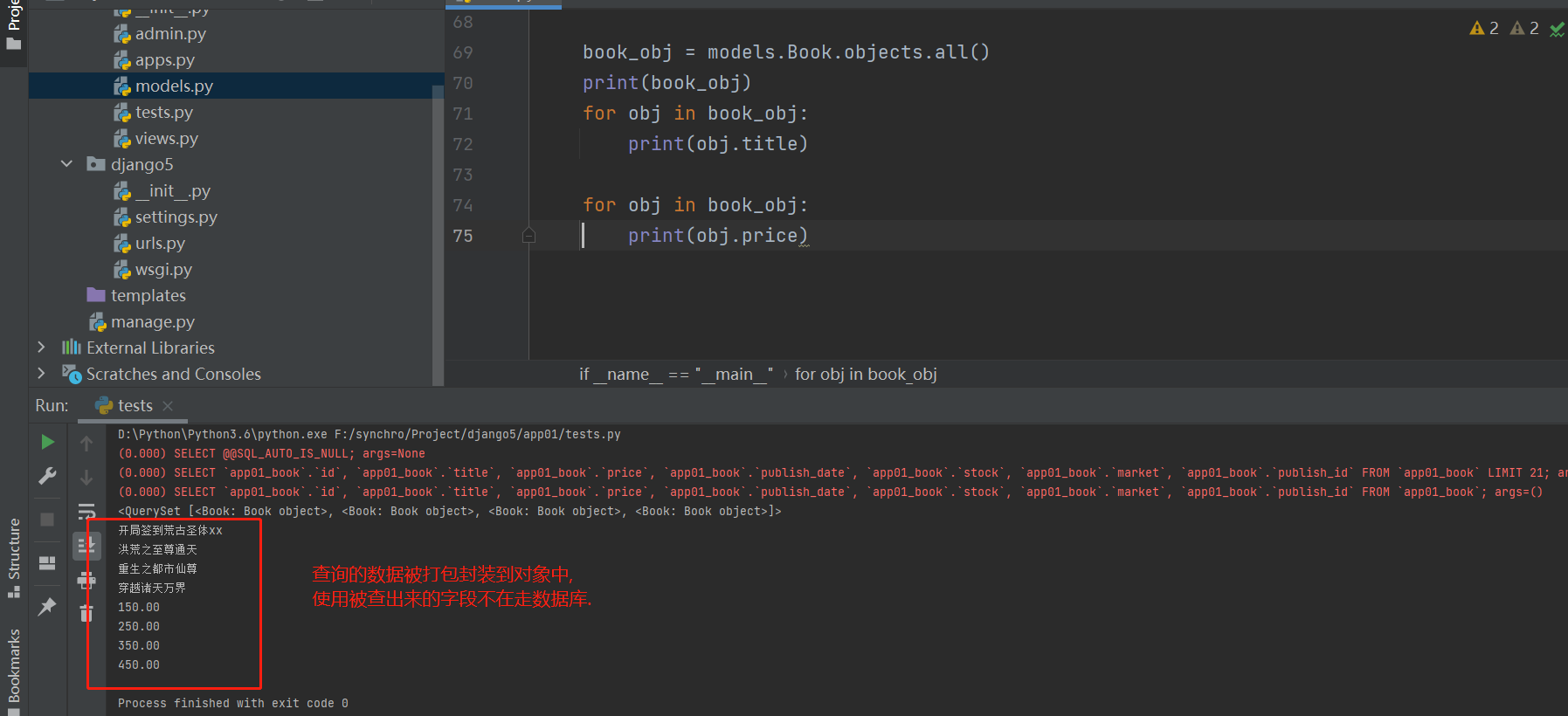
Task: Open urls.py in the project tree
Action: pos(160,243)
